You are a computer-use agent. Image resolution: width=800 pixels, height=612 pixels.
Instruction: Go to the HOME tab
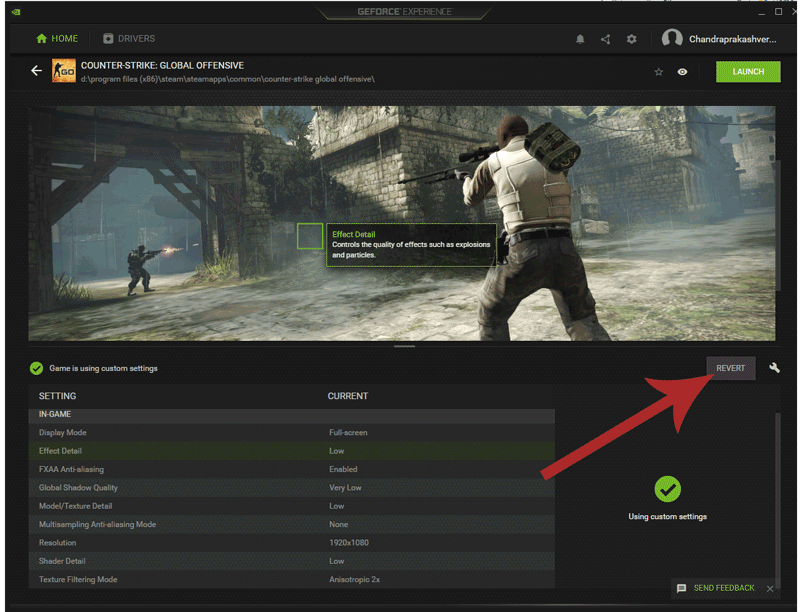pos(57,39)
